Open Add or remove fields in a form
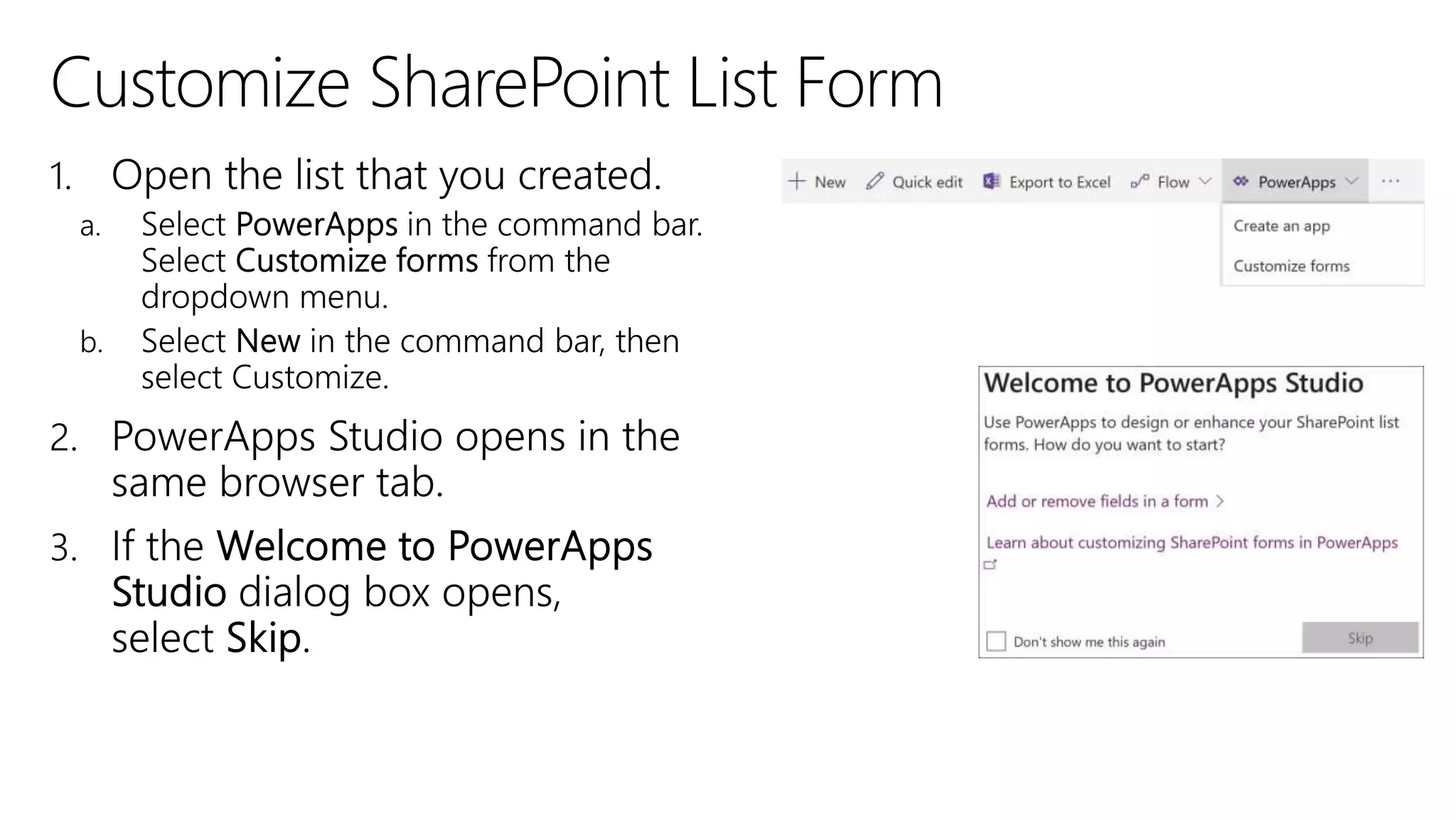The image size is (1456, 819). pyautogui.click(x=1096, y=501)
